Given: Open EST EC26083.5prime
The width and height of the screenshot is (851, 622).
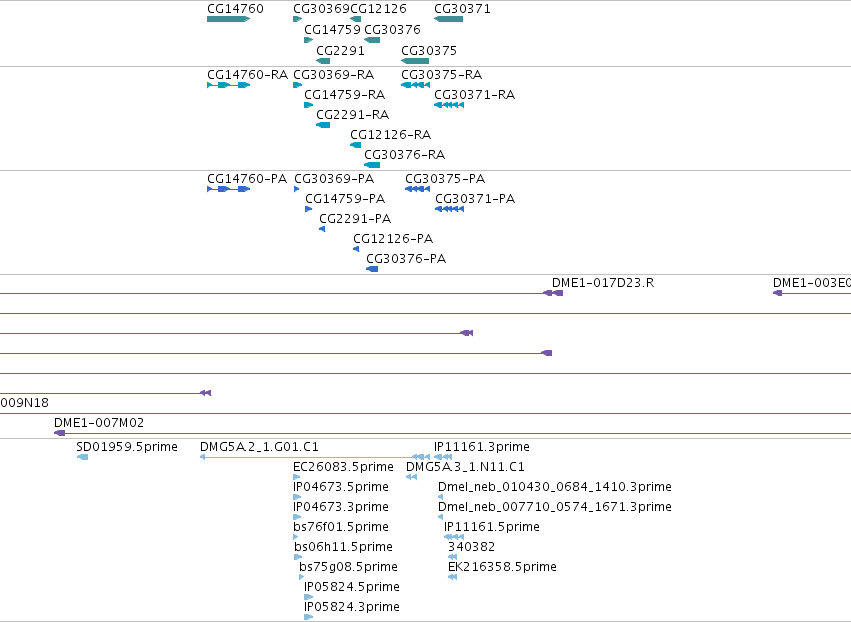Looking at the screenshot, I should [343, 467].
